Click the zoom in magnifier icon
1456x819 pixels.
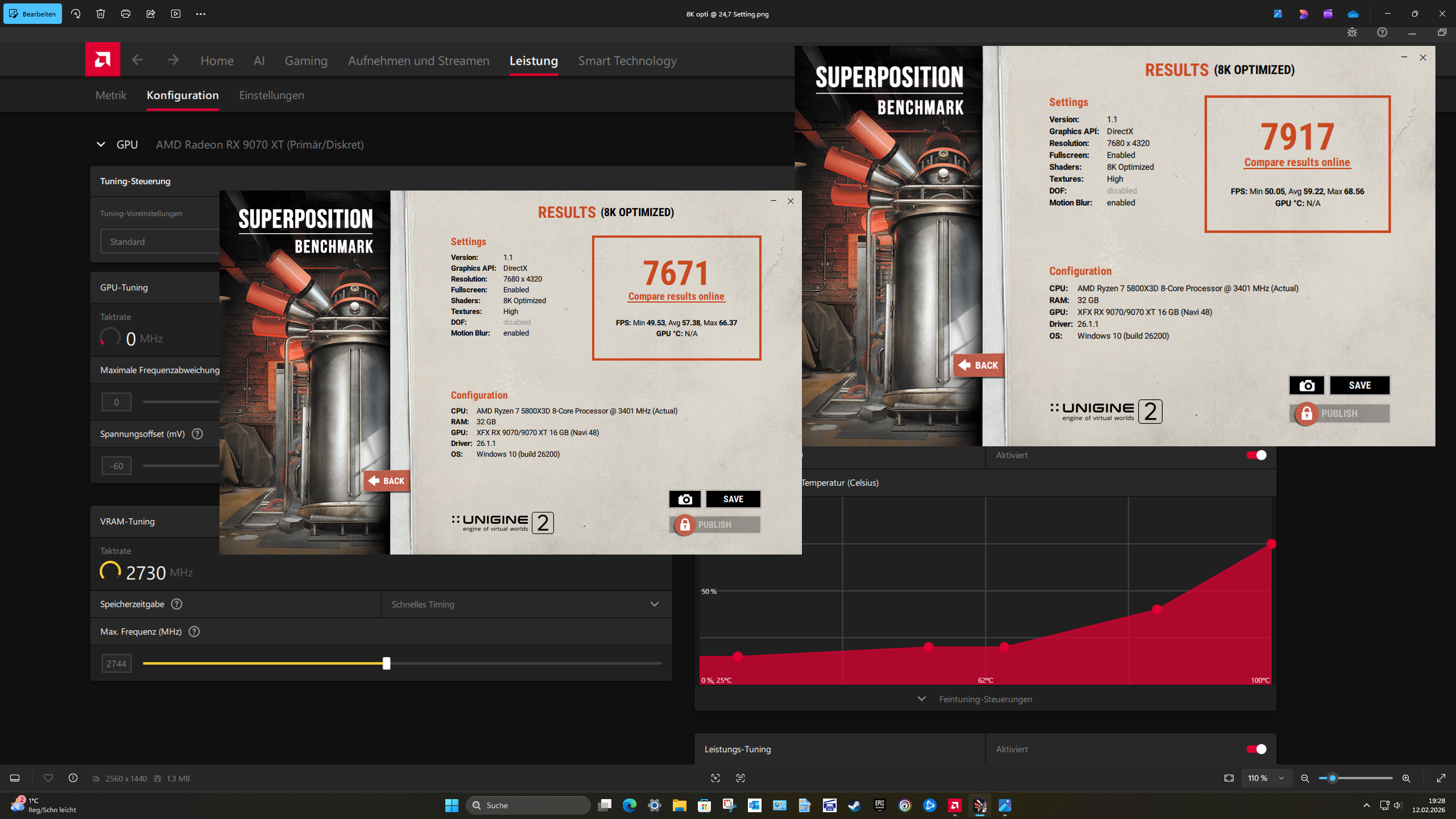tap(1406, 778)
